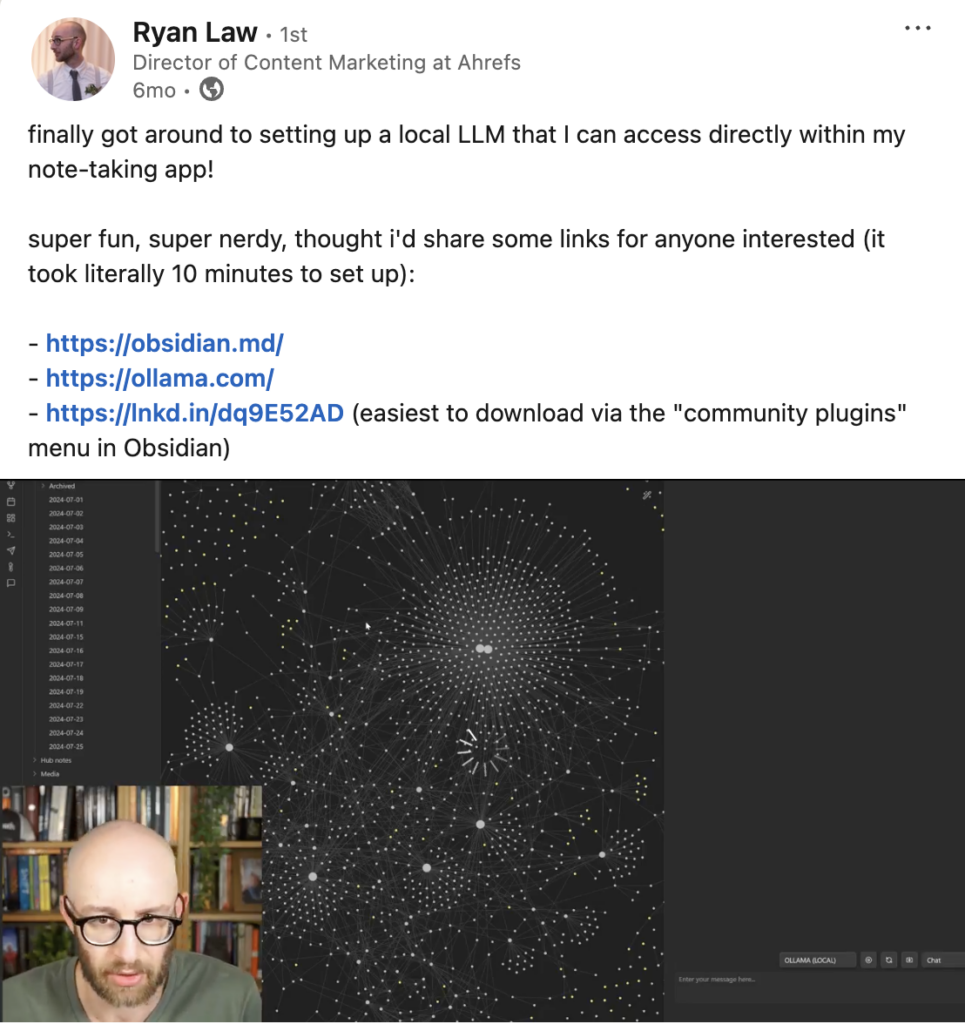Click the refresh icon beside the Ollama selector
This screenshot has width=965, height=1024.
[x=889, y=960]
